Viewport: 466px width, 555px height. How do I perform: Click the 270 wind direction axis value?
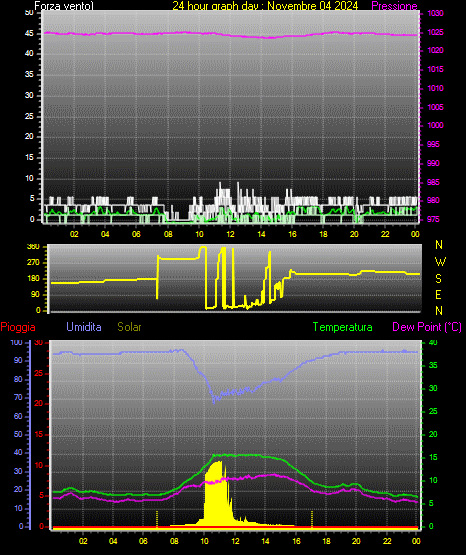pos(33,263)
